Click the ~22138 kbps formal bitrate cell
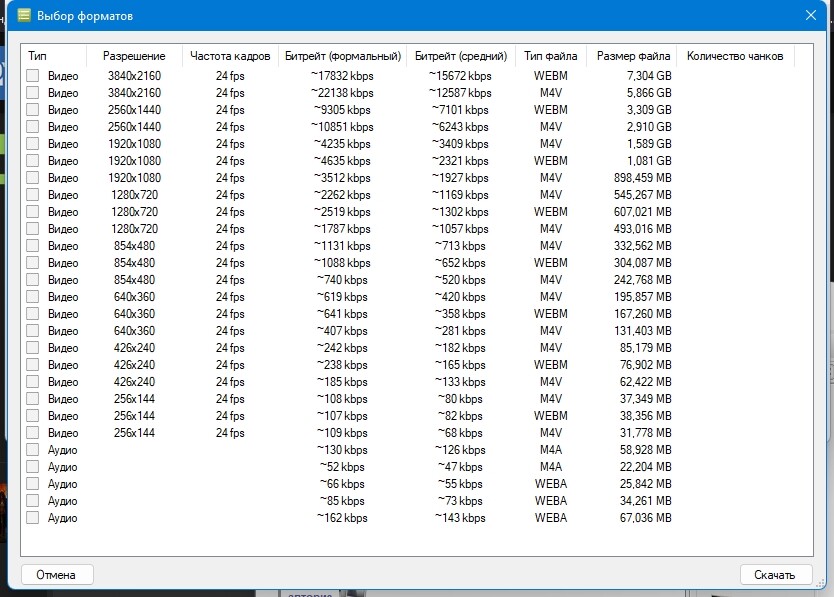 pyautogui.click(x=343, y=93)
